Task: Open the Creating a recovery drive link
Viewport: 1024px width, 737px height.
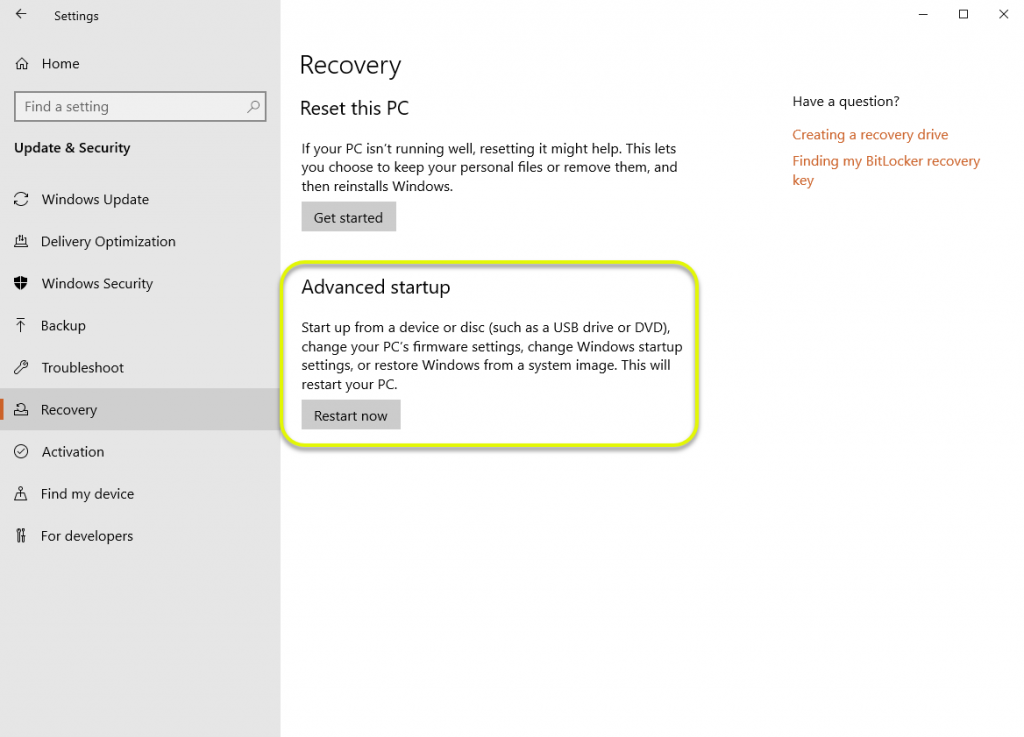Action: (x=870, y=134)
